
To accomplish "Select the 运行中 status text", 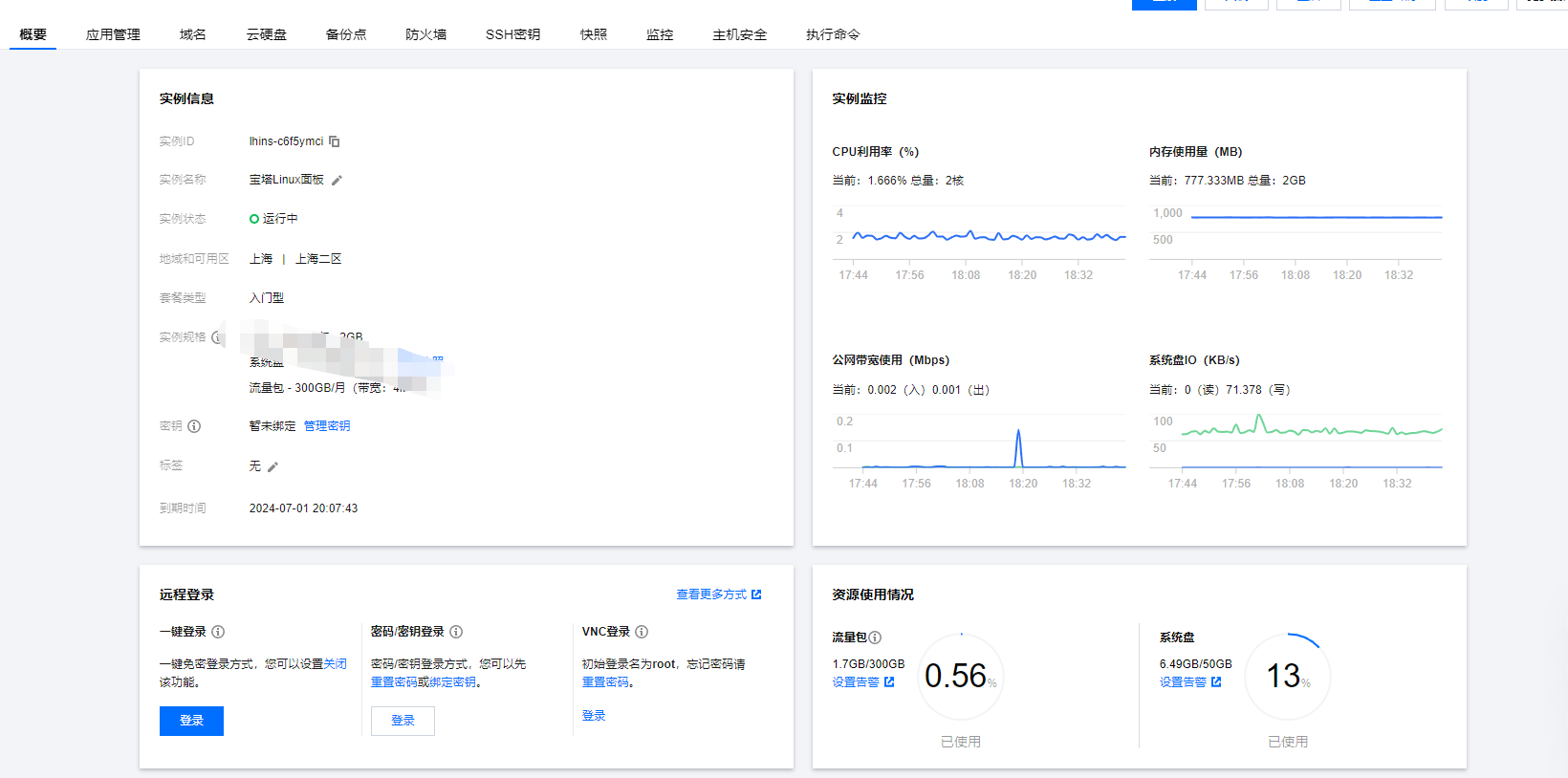I will click(280, 219).
